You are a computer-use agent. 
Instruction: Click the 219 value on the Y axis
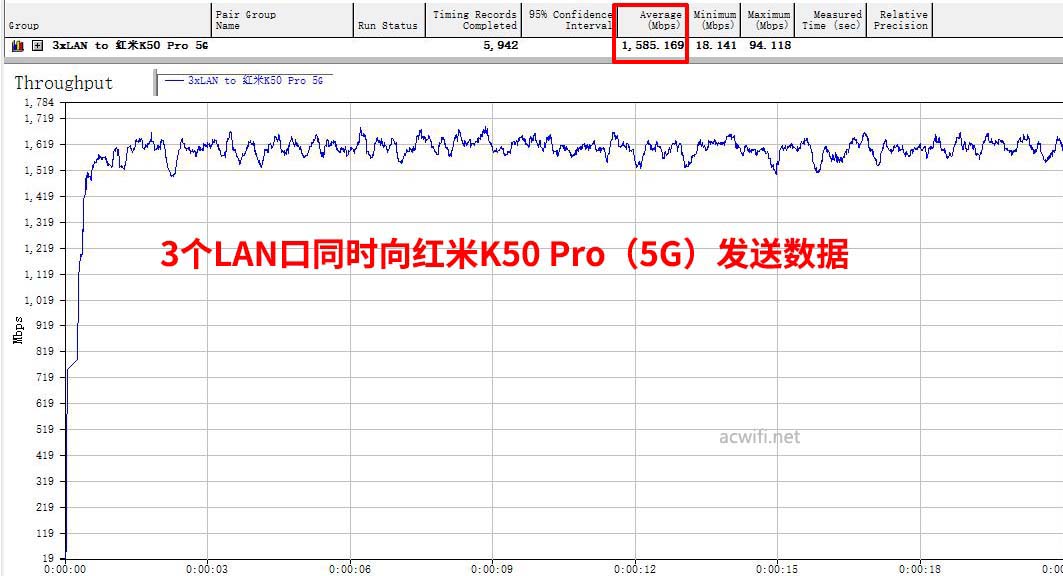tap(44, 507)
